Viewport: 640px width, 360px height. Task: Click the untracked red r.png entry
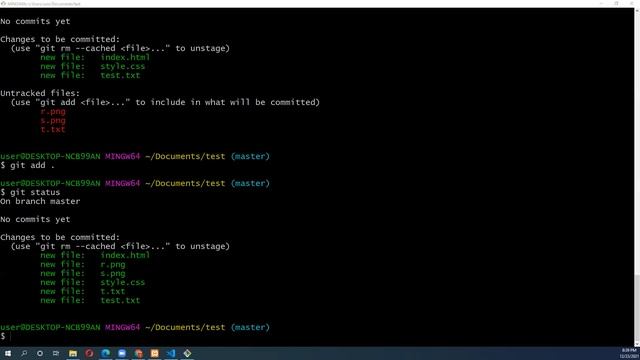[53, 111]
